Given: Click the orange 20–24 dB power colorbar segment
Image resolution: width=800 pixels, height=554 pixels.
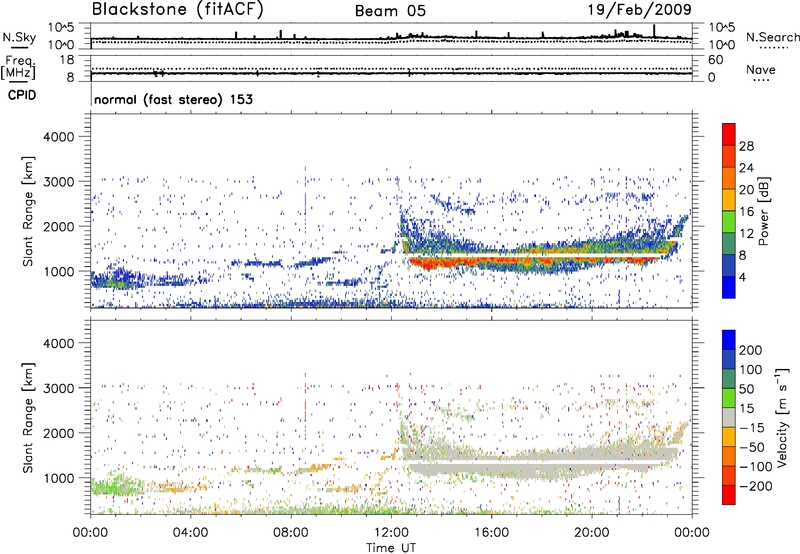Looking at the screenshot, I should (729, 178).
